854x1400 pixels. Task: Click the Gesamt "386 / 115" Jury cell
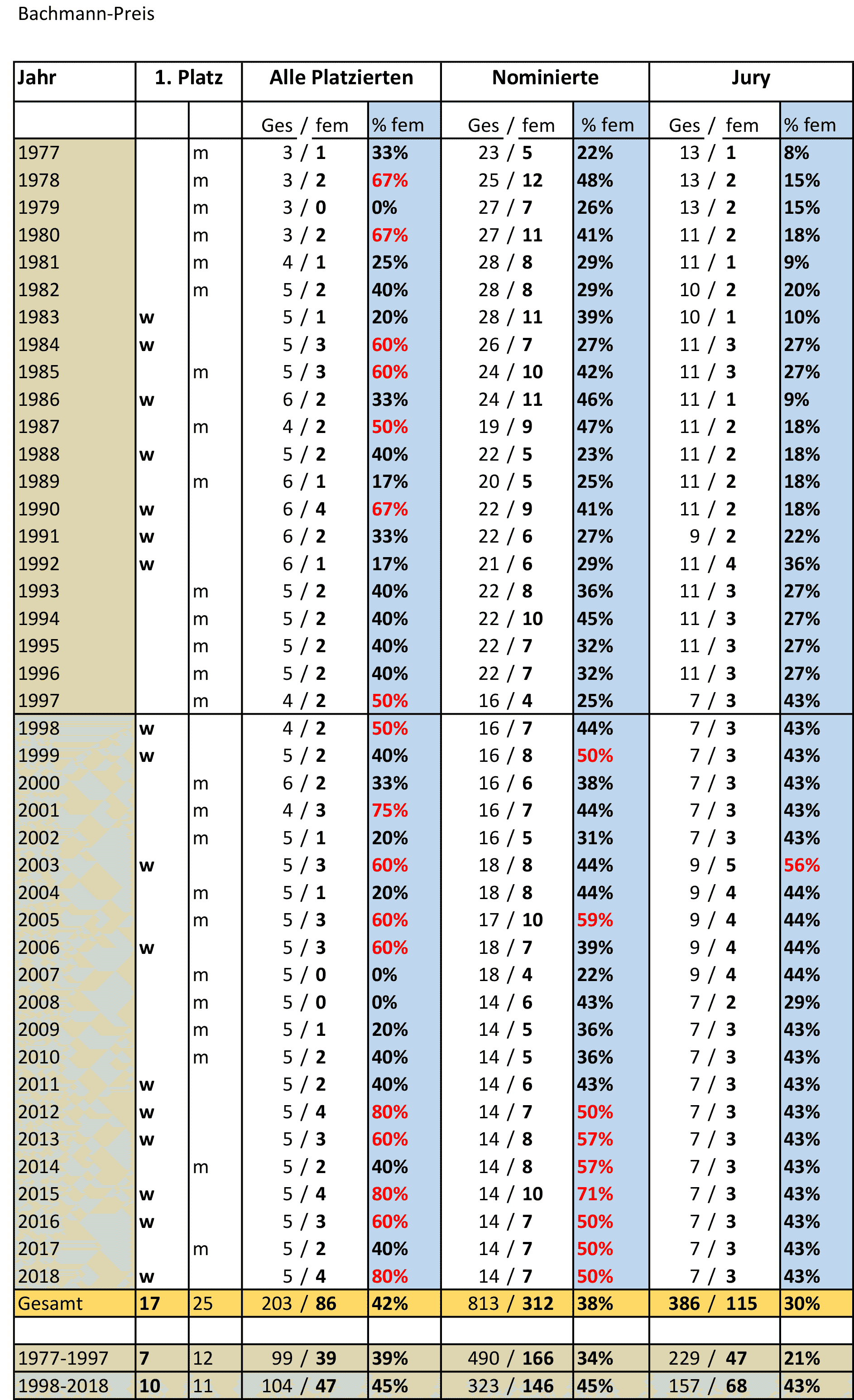tap(712, 1304)
